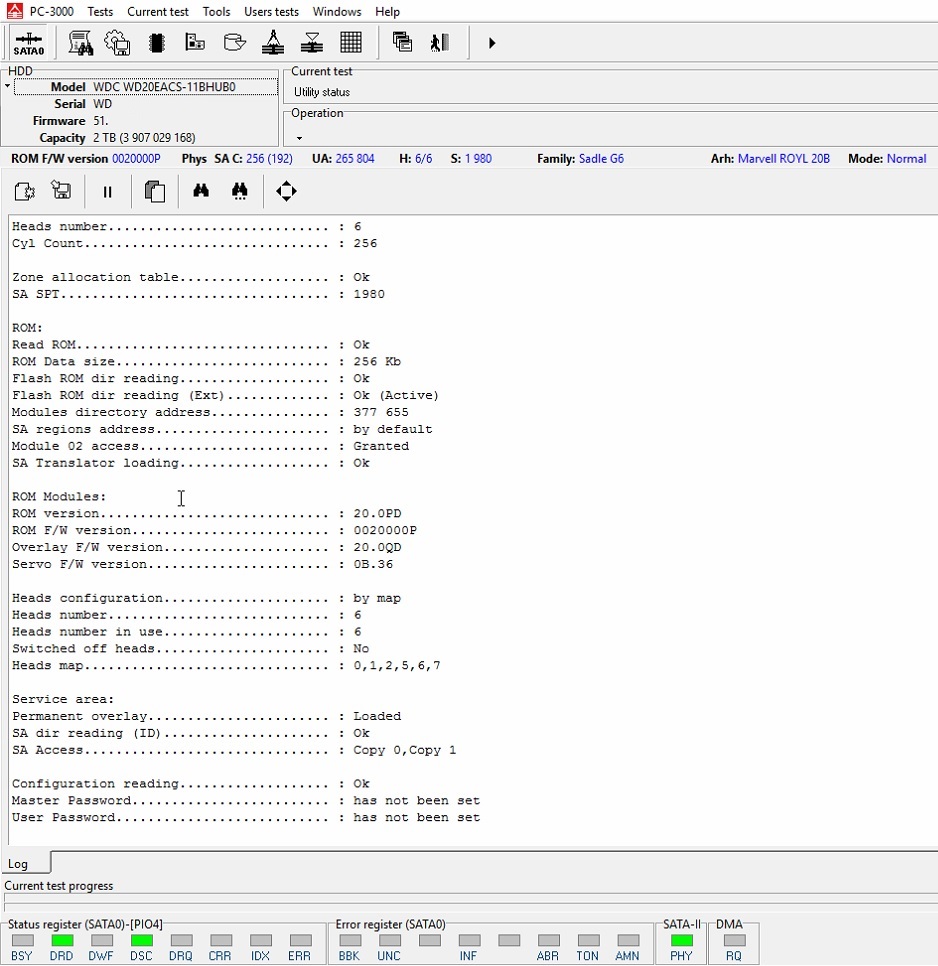Click the AMN error register indicator
The width and height of the screenshot is (938, 966).
point(628,940)
